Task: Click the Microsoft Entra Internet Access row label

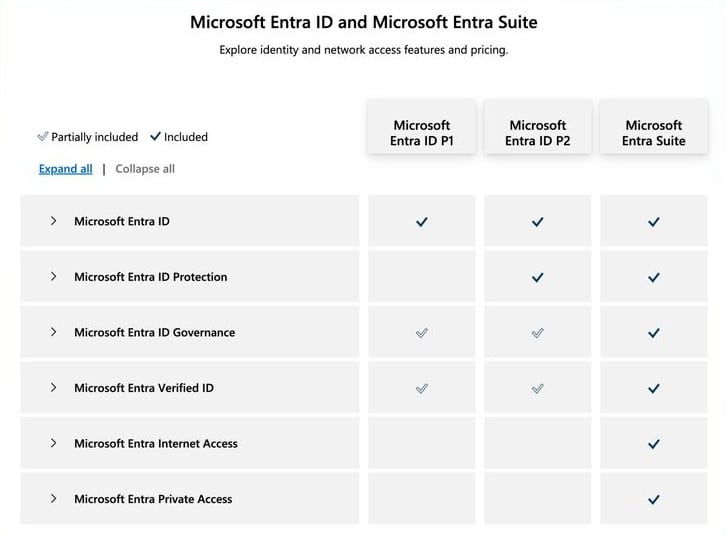Action: tap(156, 444)
